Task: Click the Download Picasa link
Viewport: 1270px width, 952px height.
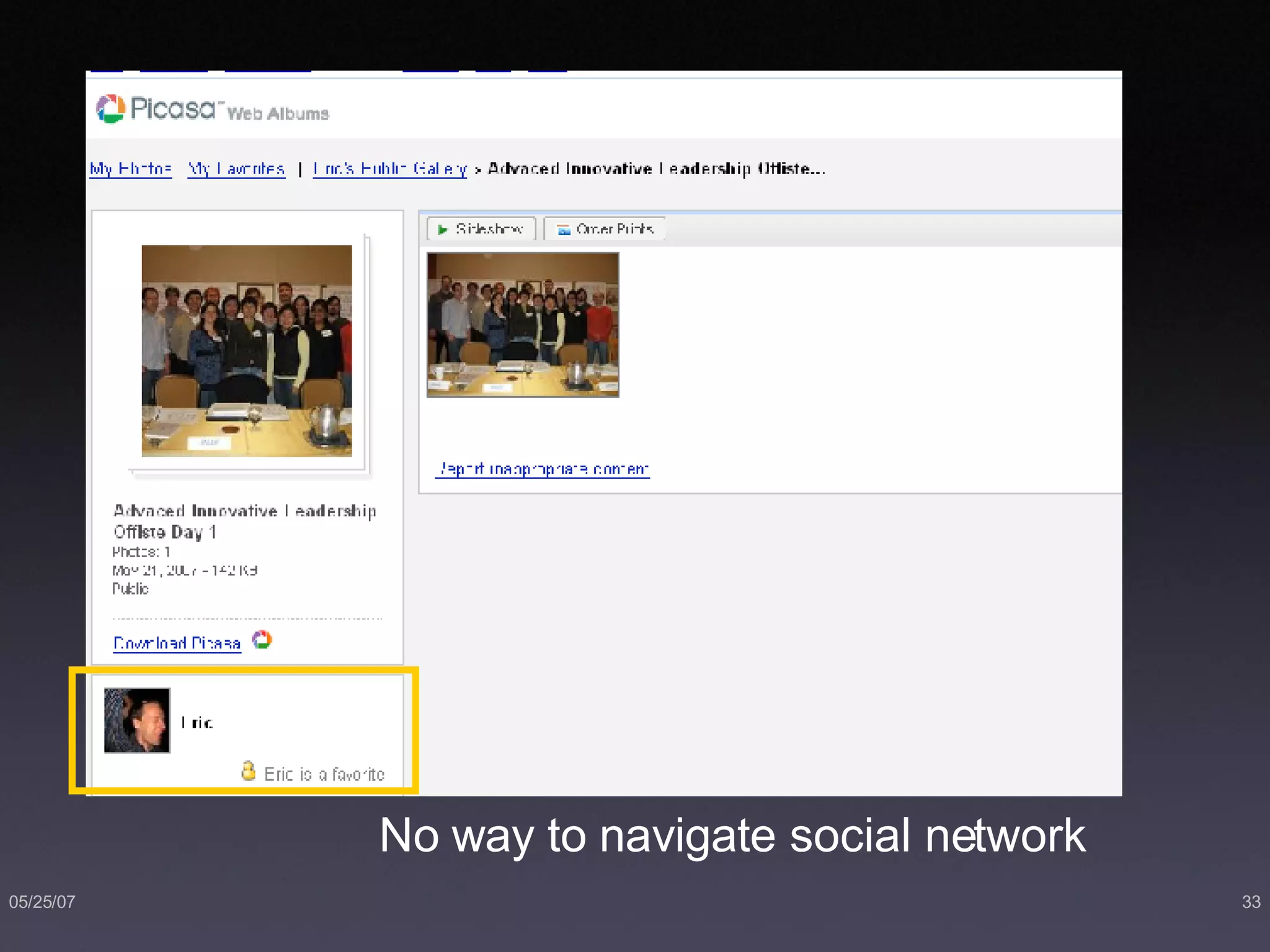Action: [x=177, y=643]
